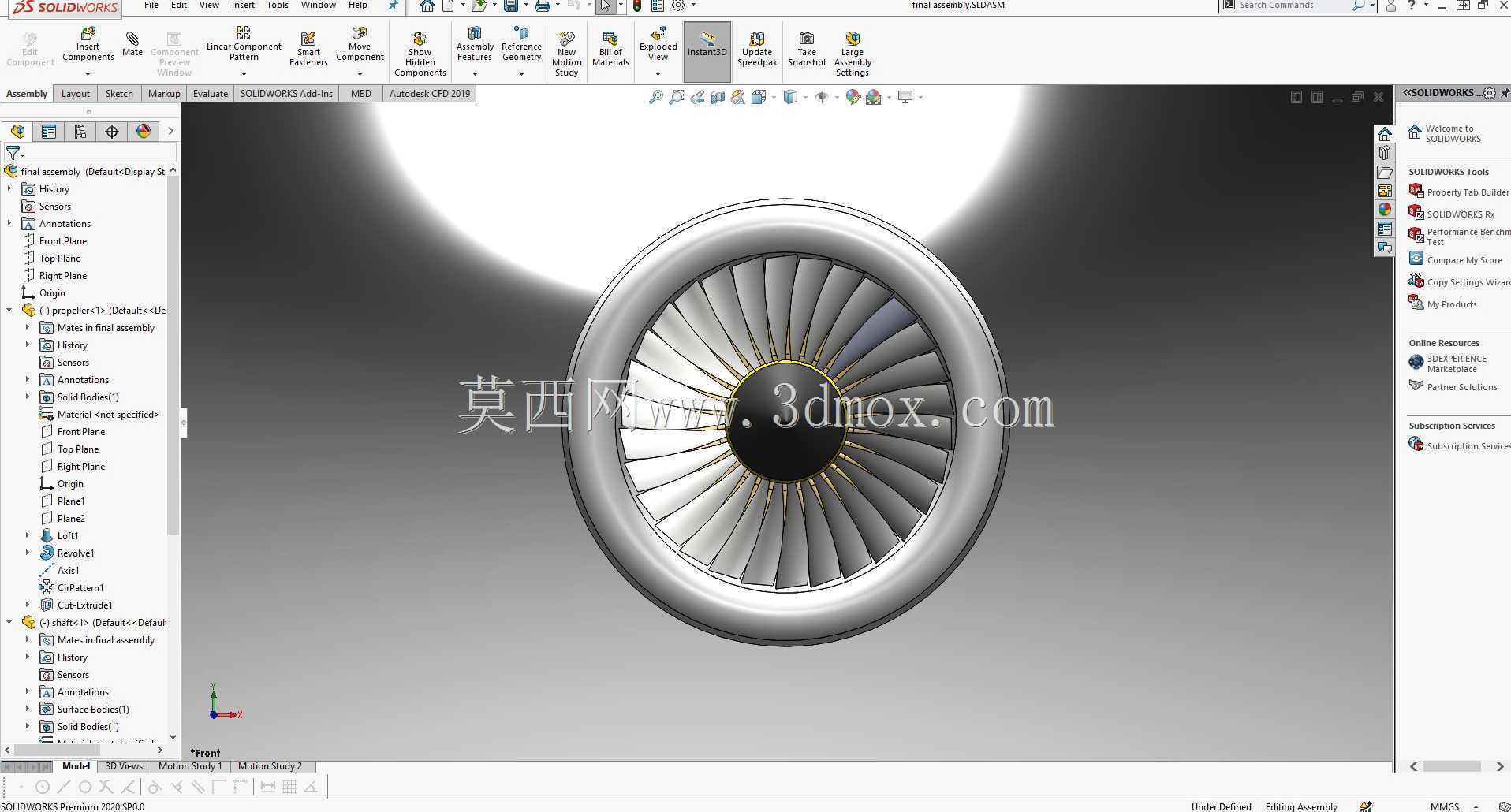The image size is (1511, 812).
Task: Open Reference Geometry tool
Action: (521, 44)
